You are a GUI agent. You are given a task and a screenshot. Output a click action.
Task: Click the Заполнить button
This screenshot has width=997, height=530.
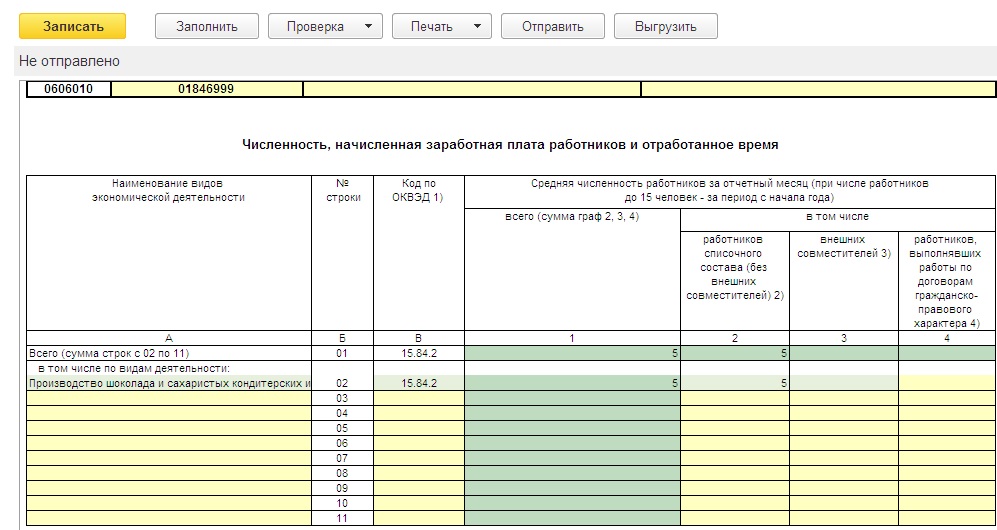[207, 26]
